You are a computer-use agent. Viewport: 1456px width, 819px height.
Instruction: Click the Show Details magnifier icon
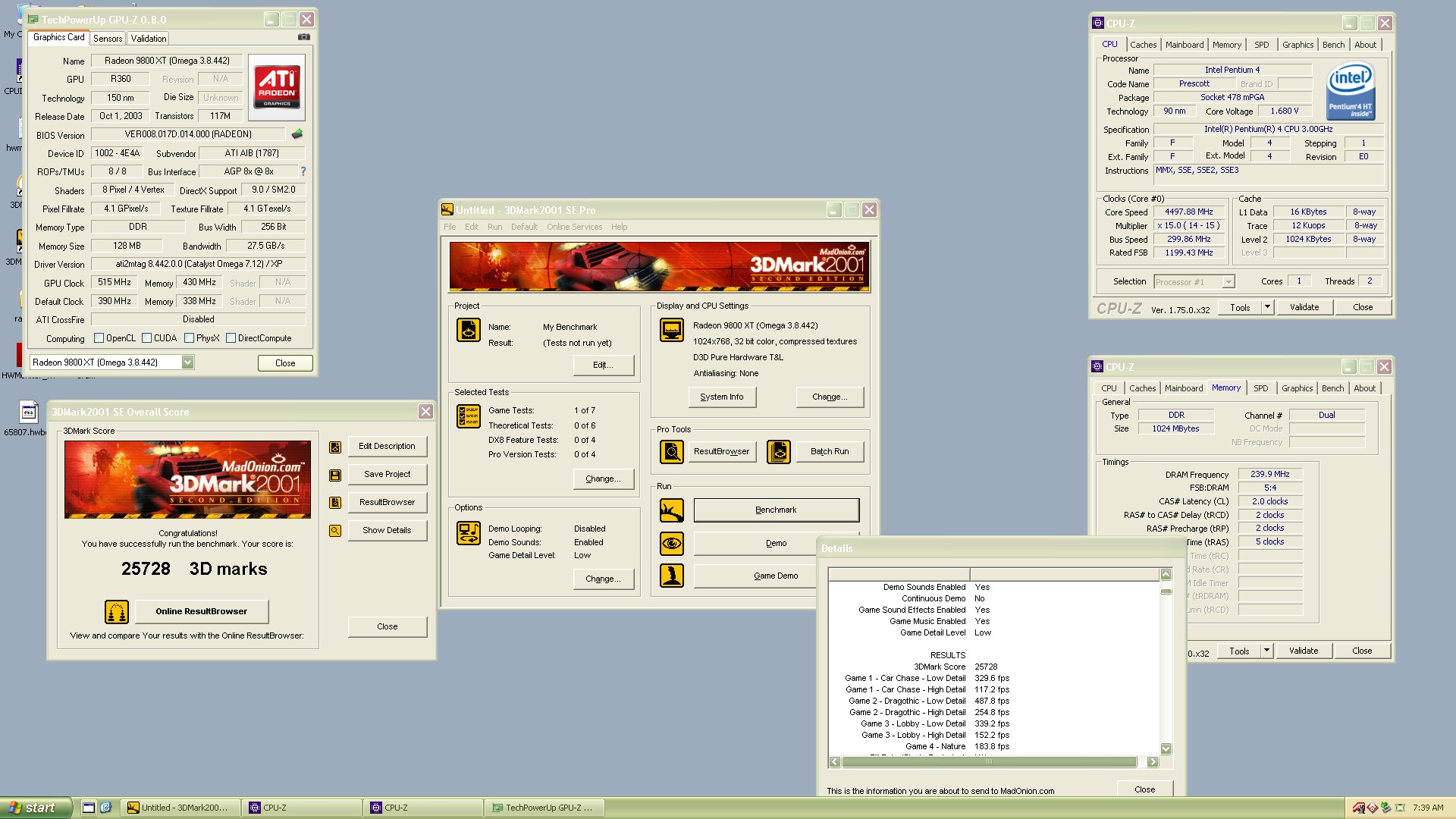[335, 531]
